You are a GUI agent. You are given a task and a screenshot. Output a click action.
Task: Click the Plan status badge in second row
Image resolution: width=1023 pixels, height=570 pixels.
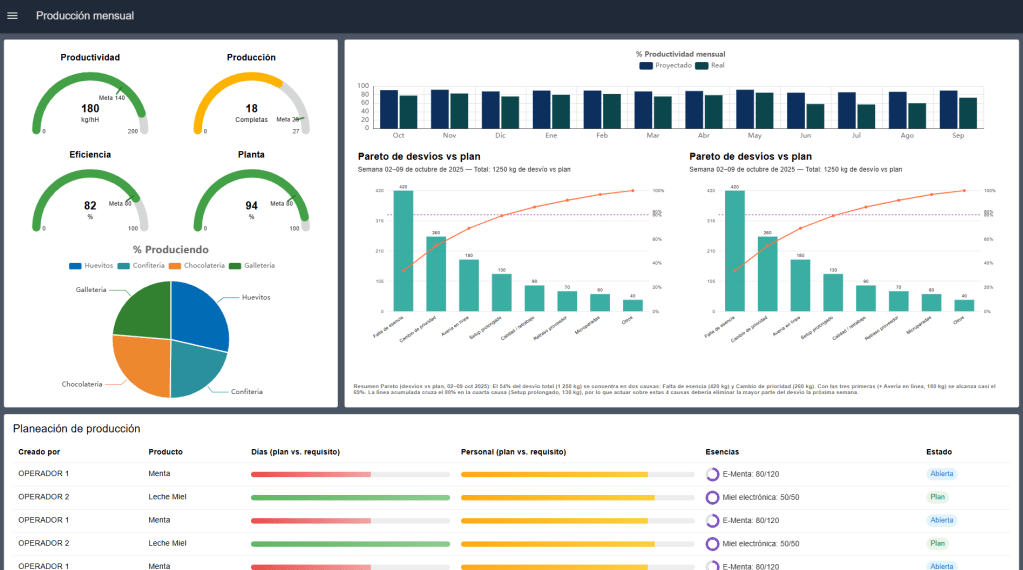(x=937, y=497)
